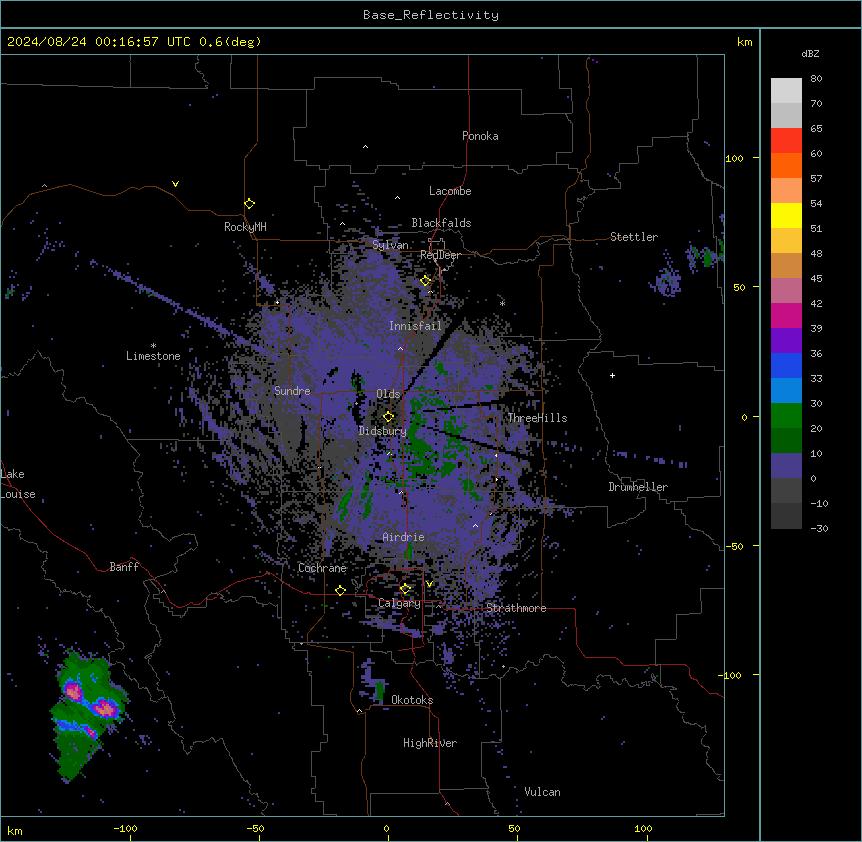The width and height of the screenshot is (862, 842).
Task: Click the RockyMH label
Action: 245,227
